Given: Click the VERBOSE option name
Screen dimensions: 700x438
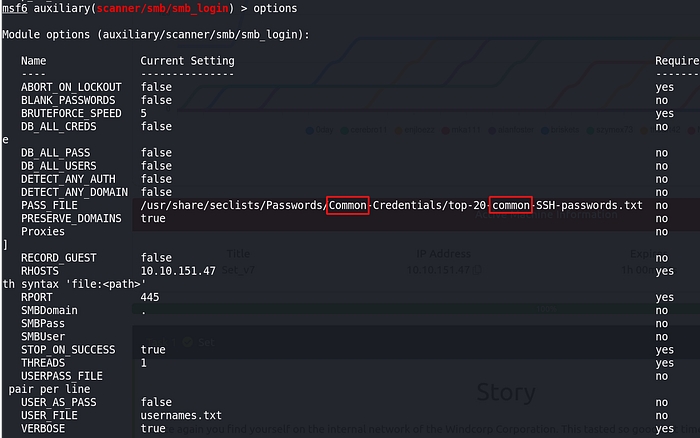Looking at the screenshot, I should [42, 427].
